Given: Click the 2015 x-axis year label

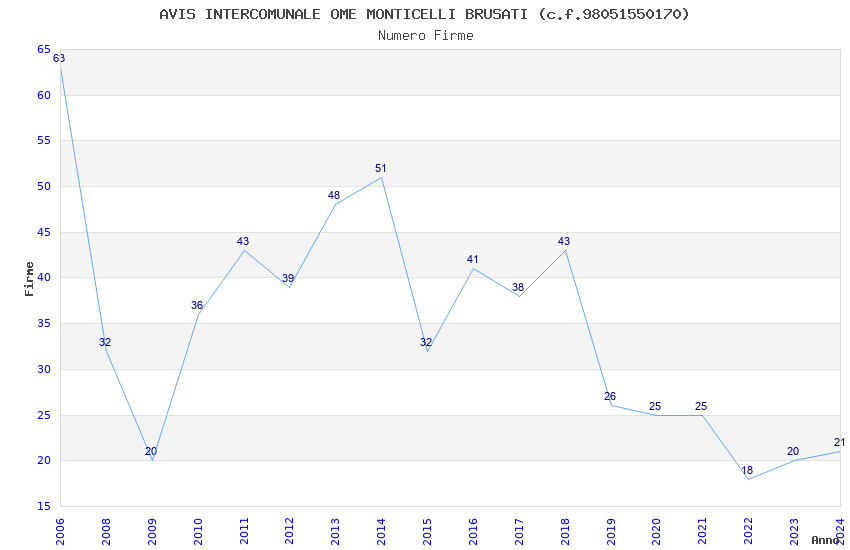Looking at the screenshot, I should [427, 531].
